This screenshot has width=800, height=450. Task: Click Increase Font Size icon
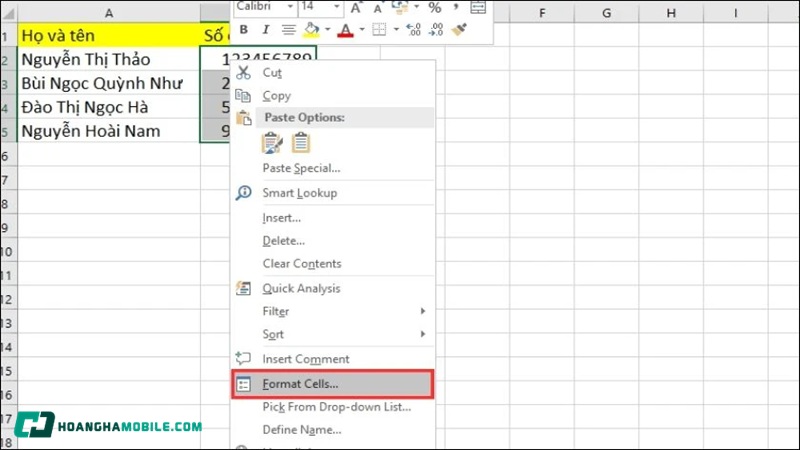pos(356,8)
